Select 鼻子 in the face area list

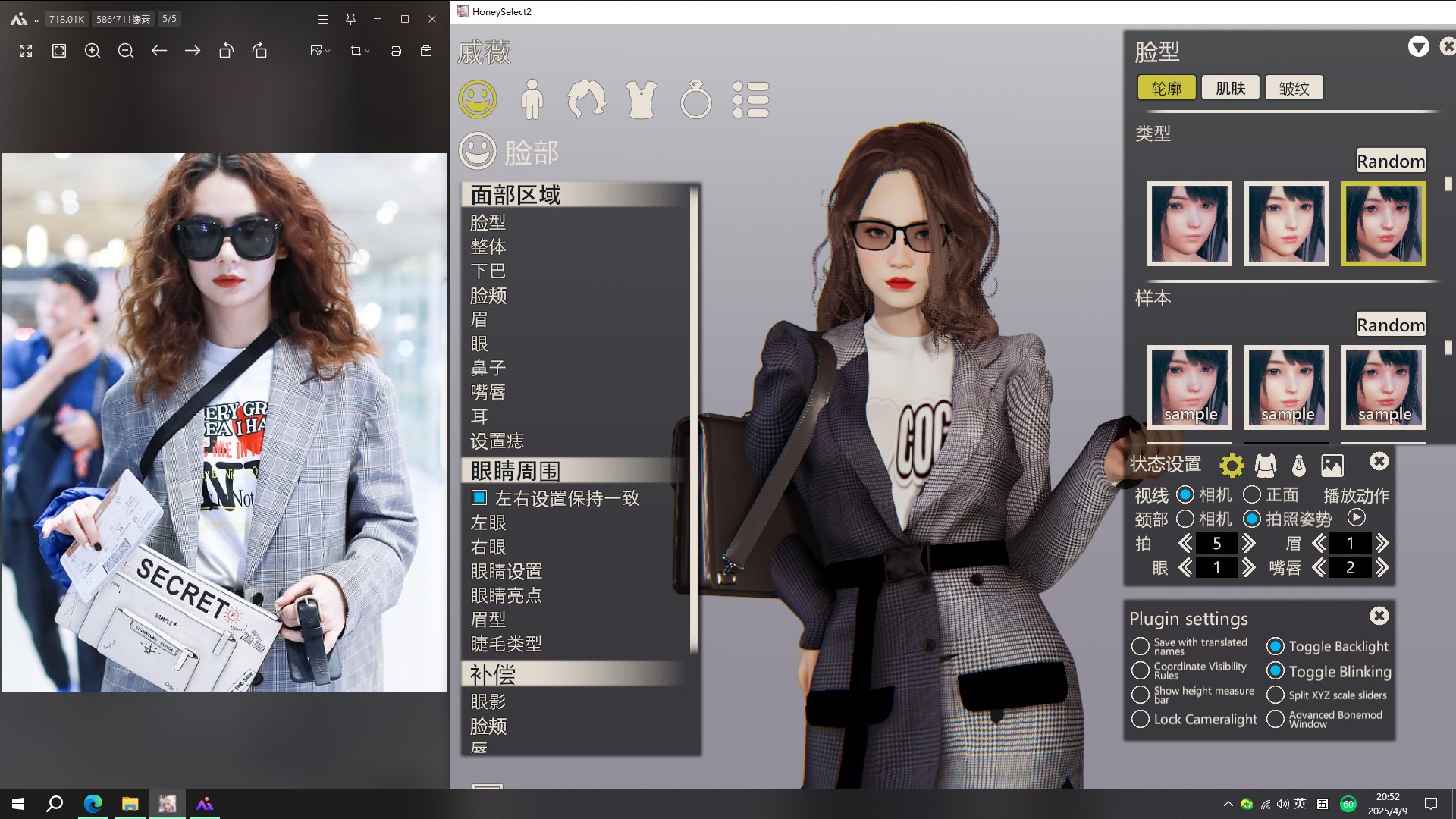click(x=488, y=368)
